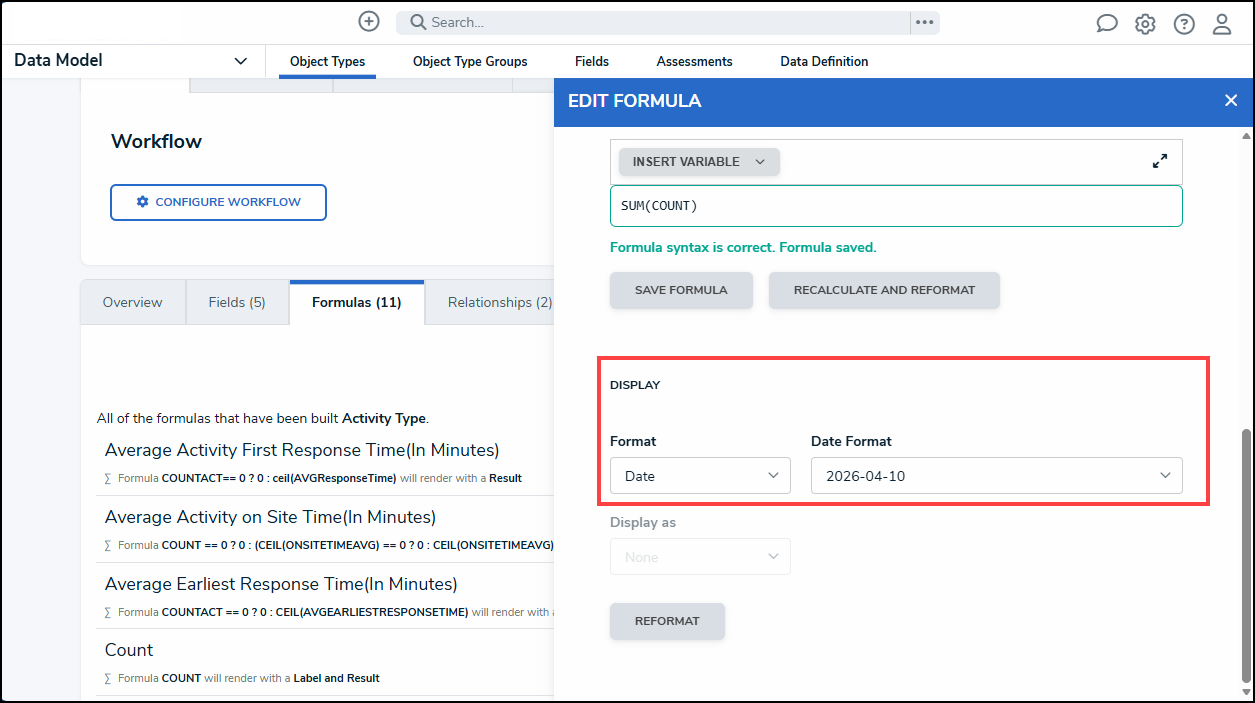Open the Date Format dropdown
Image resolution: width=1255 pixels, height=703 pixels.
[x=996, y=476]
